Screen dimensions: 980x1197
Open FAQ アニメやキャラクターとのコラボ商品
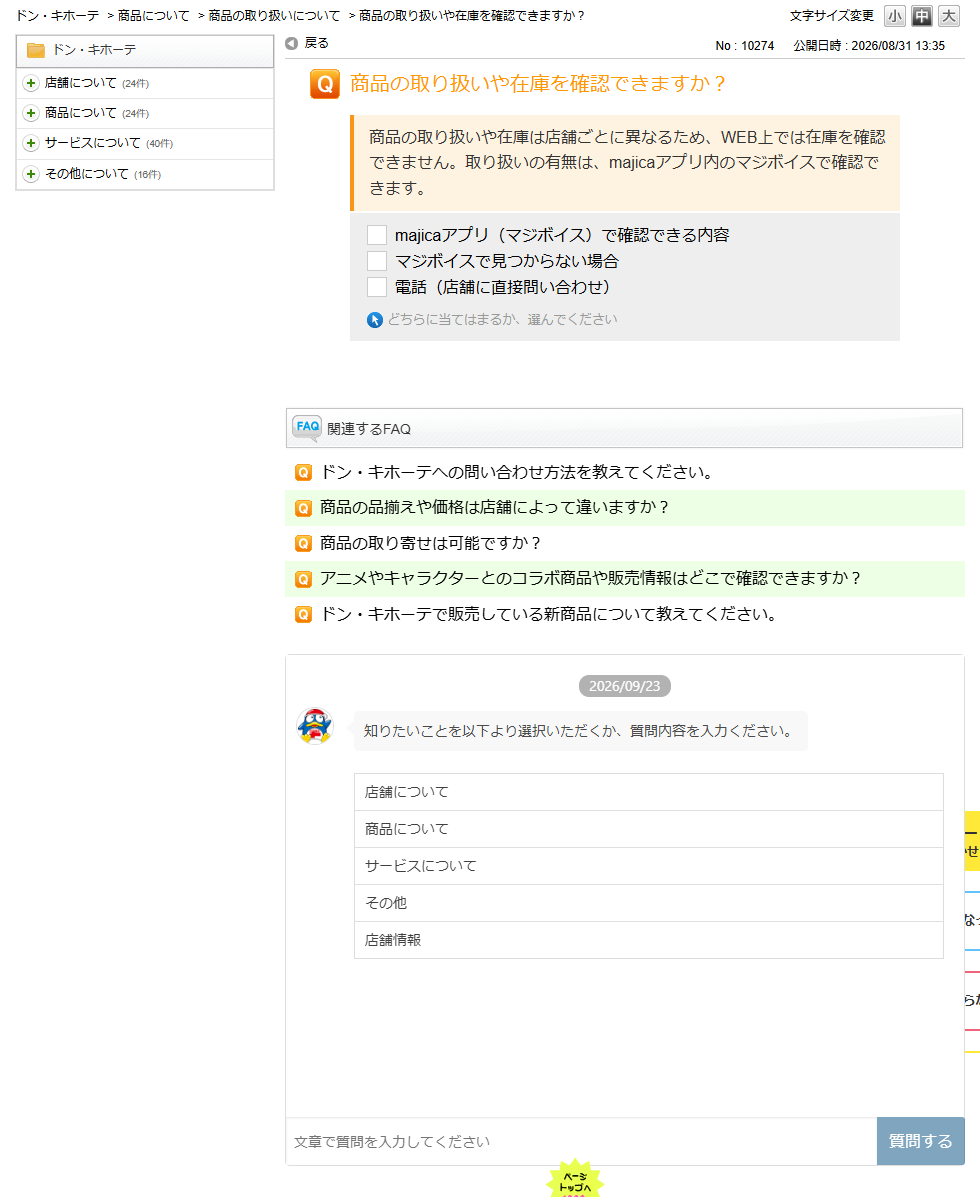click(x=590, y=579)
